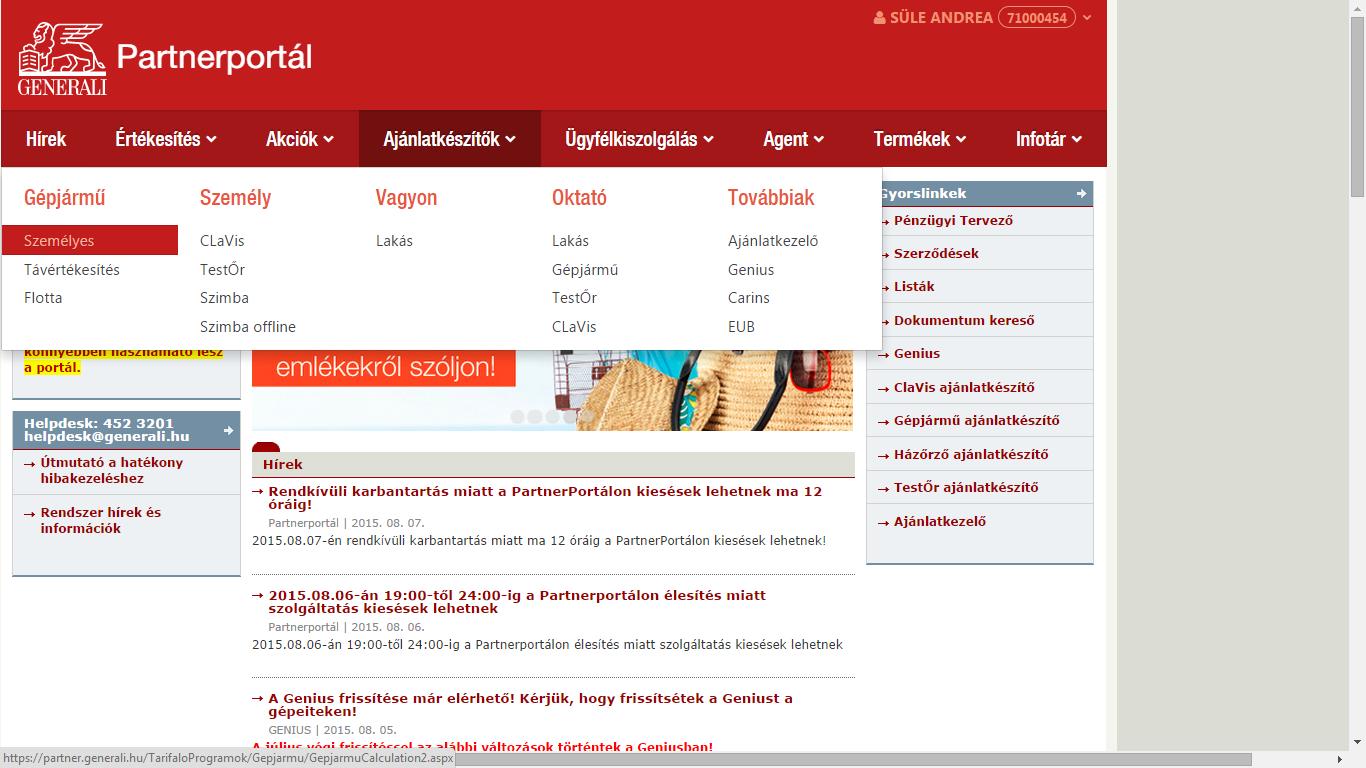Choose Flotta in the Gépjármű column
The height and width of the screenshot is (768, 1366).
[x=43, y=298]
